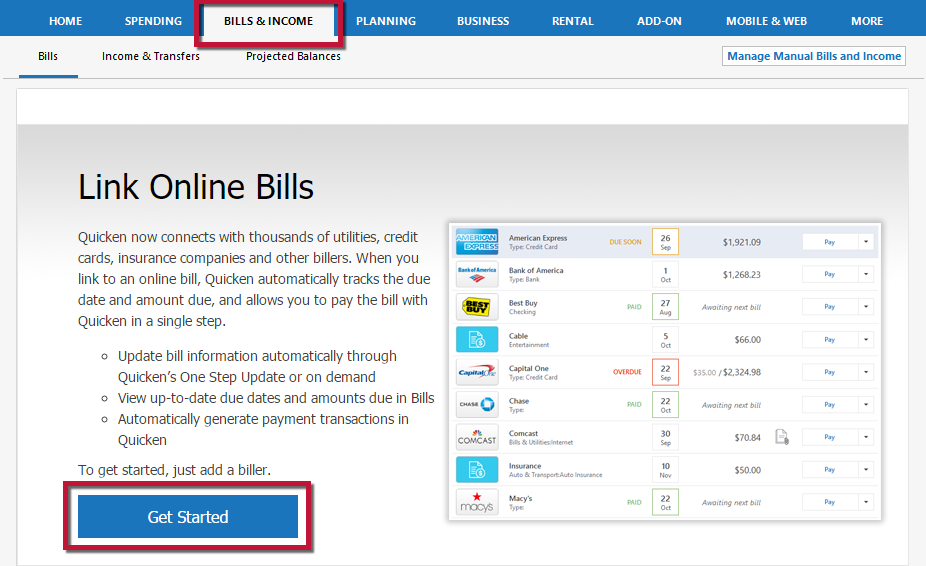Click the Capital One $2,324.98 amount

742,372
